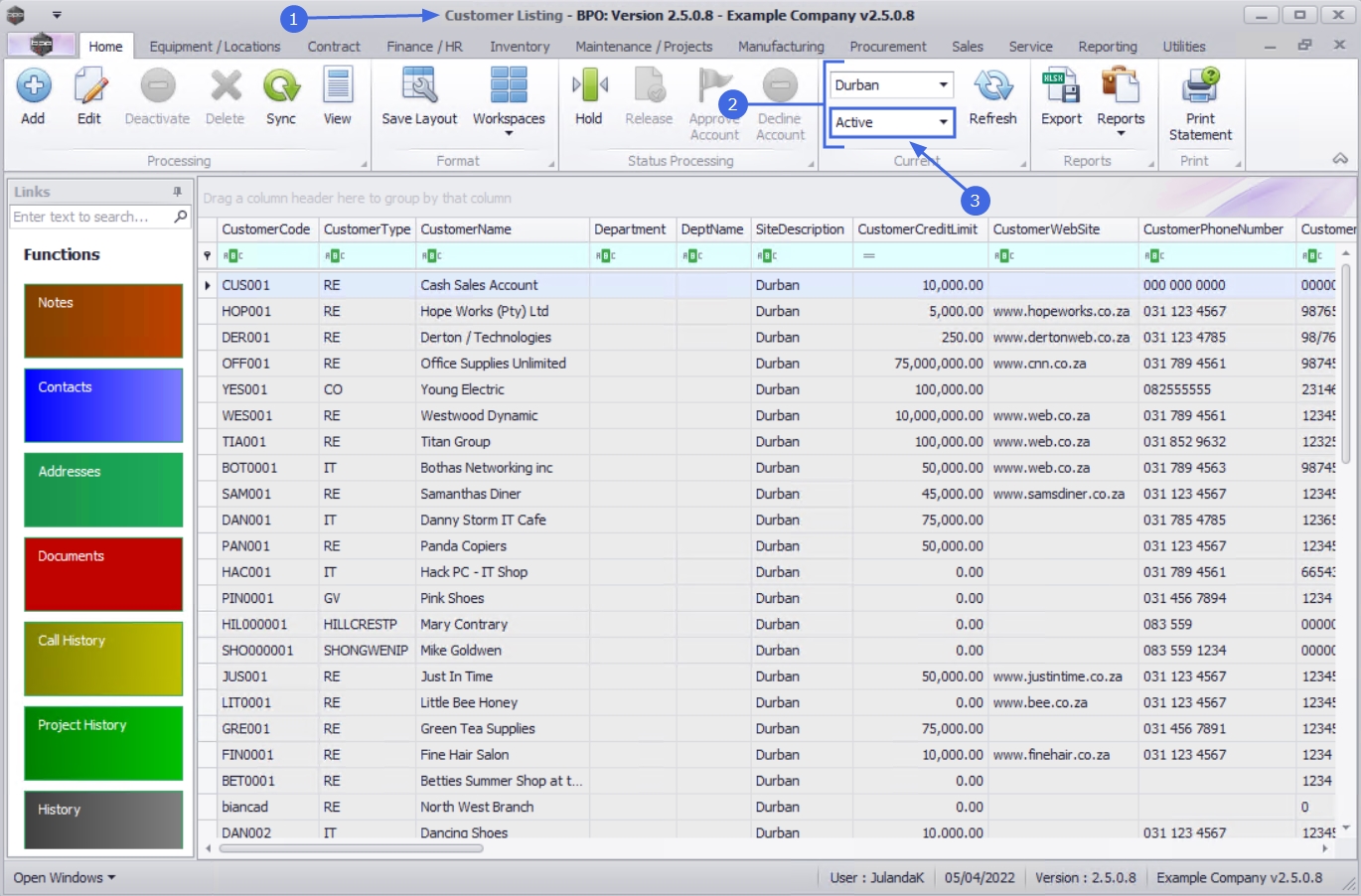
Task: Click the Add customer icon
Action: click(x=33, y=88)
